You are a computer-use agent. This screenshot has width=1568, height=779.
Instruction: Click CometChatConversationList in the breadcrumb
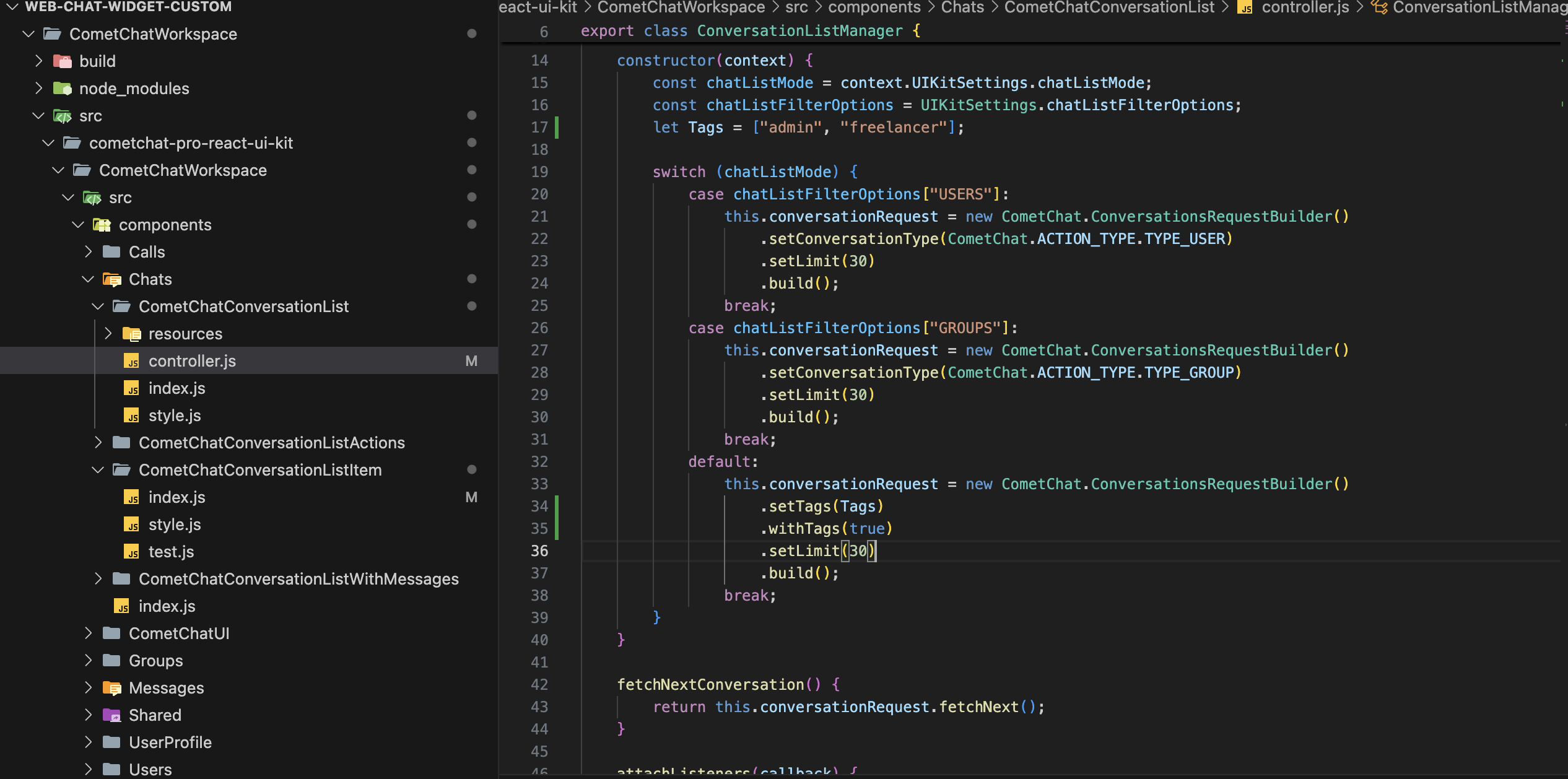1109,7
